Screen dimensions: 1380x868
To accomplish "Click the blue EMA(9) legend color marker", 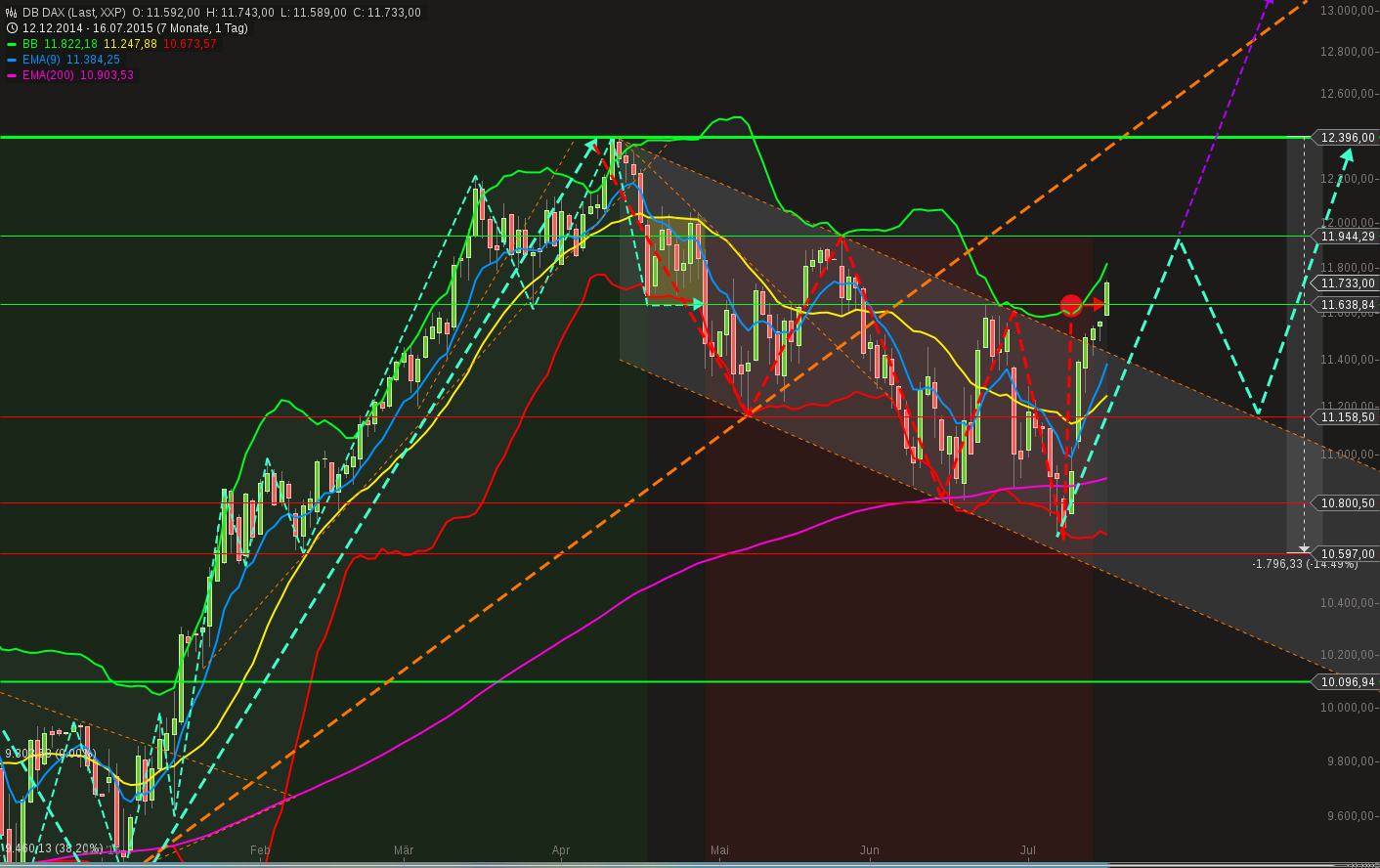I will tap(12, 60).
